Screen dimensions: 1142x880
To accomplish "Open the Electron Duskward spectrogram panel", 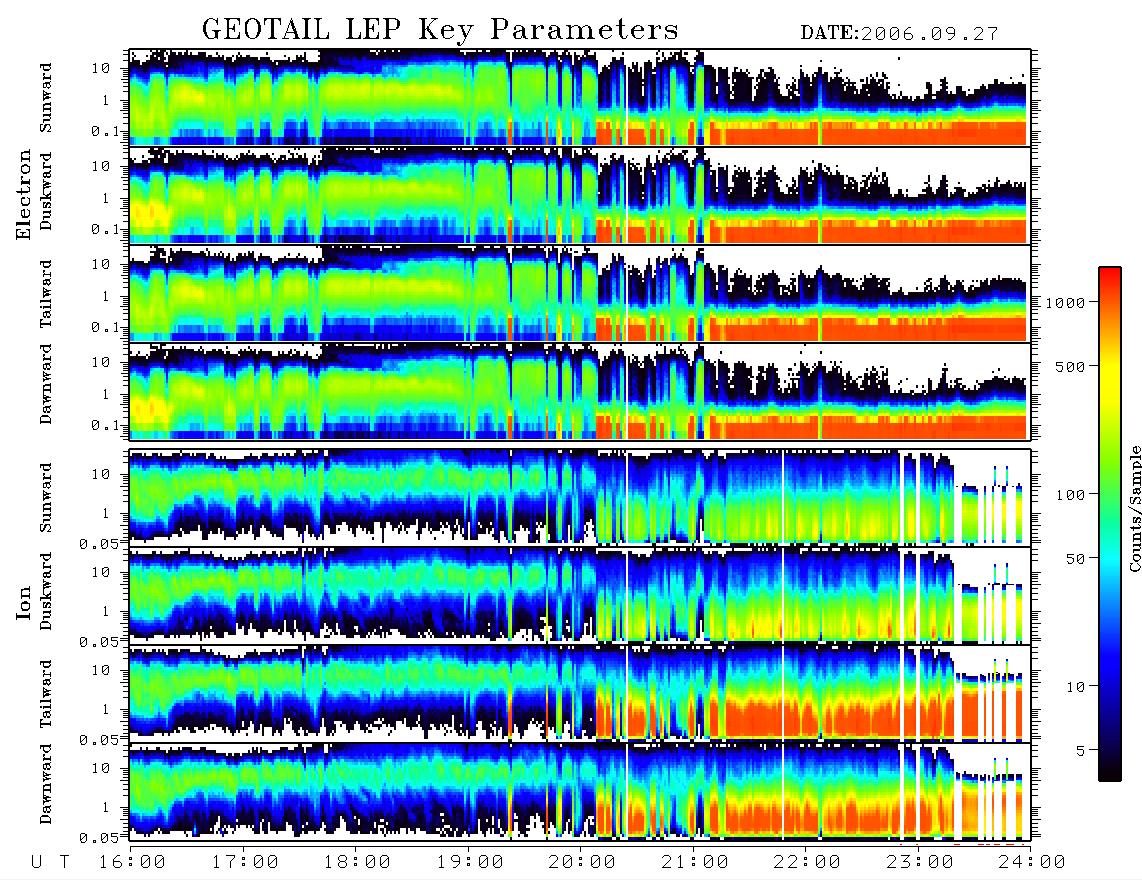I will 580,195.
